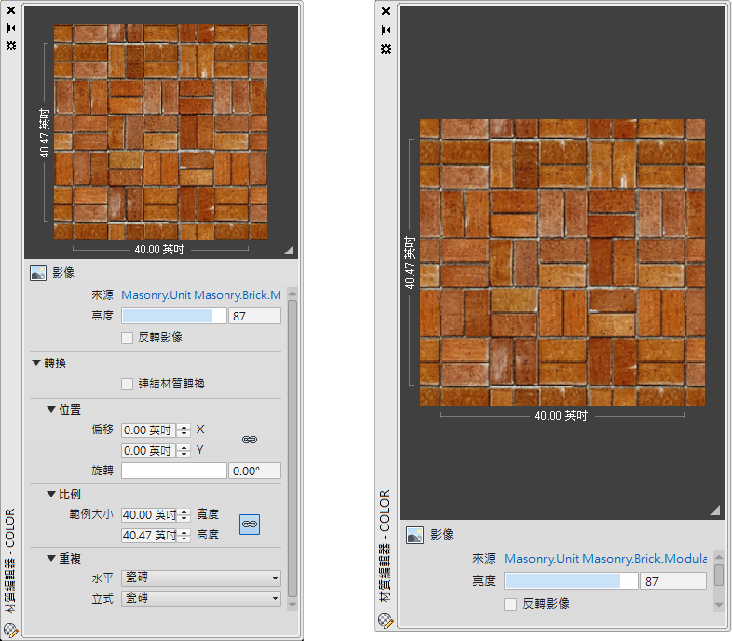The image size is (732, 641).
Task: Toggle the aspect ratio lock for sample size
Action: tap(249, 524)
